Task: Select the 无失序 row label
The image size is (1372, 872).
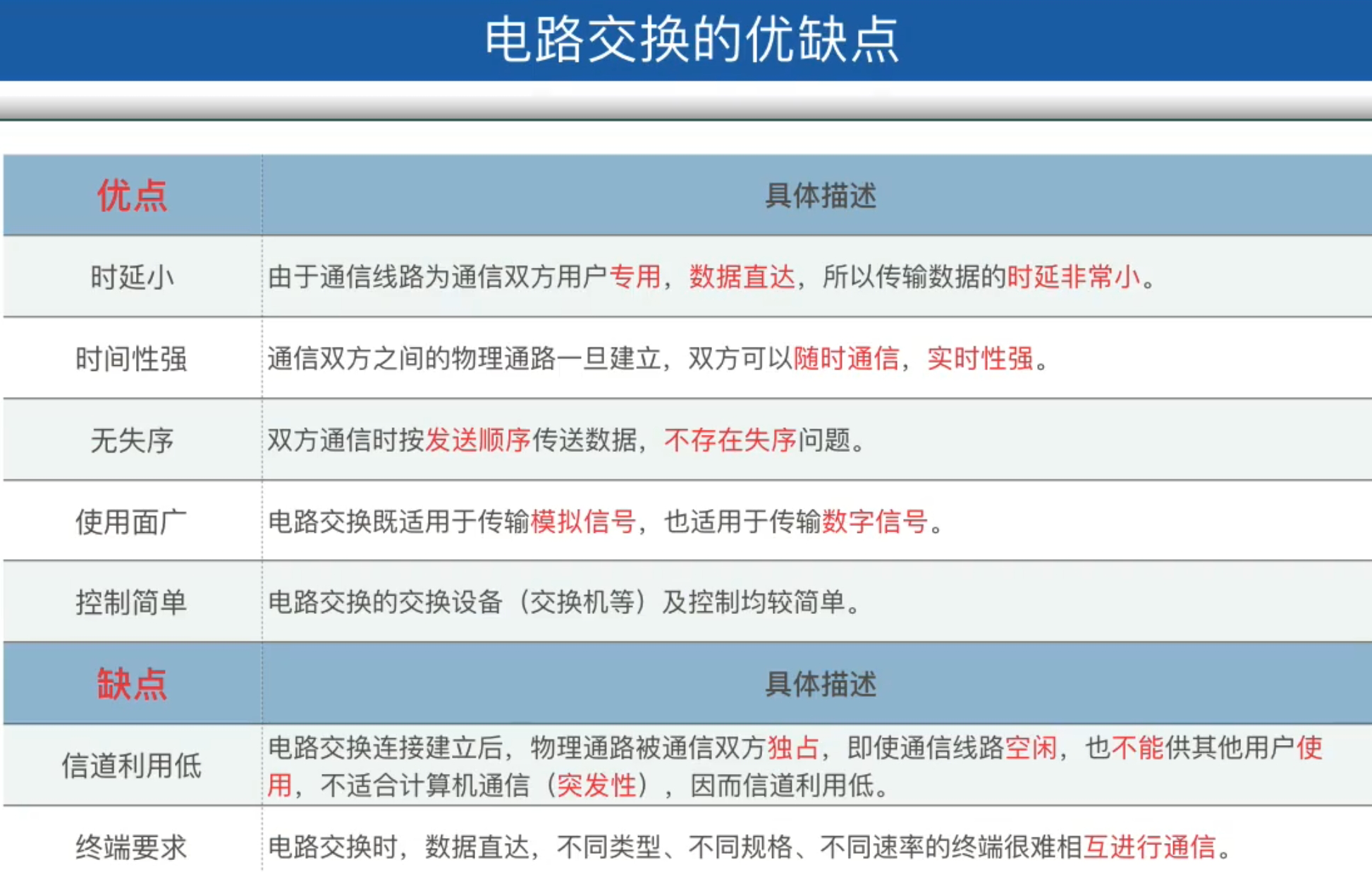Action: (x=132, y=441)
